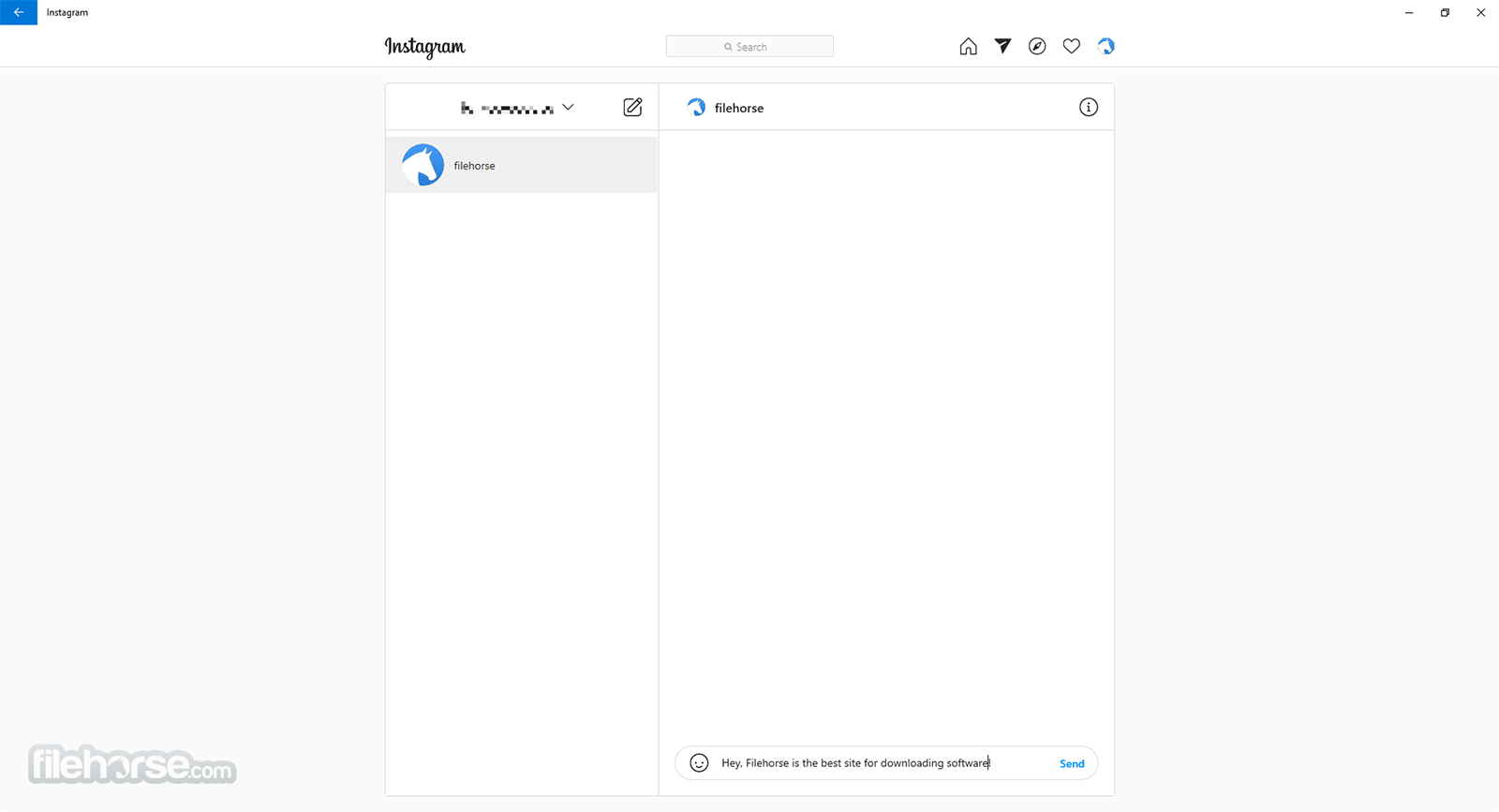Send the typed message
The width and height of the screenshot is (1499, 812).
(x=1072, y=763)
